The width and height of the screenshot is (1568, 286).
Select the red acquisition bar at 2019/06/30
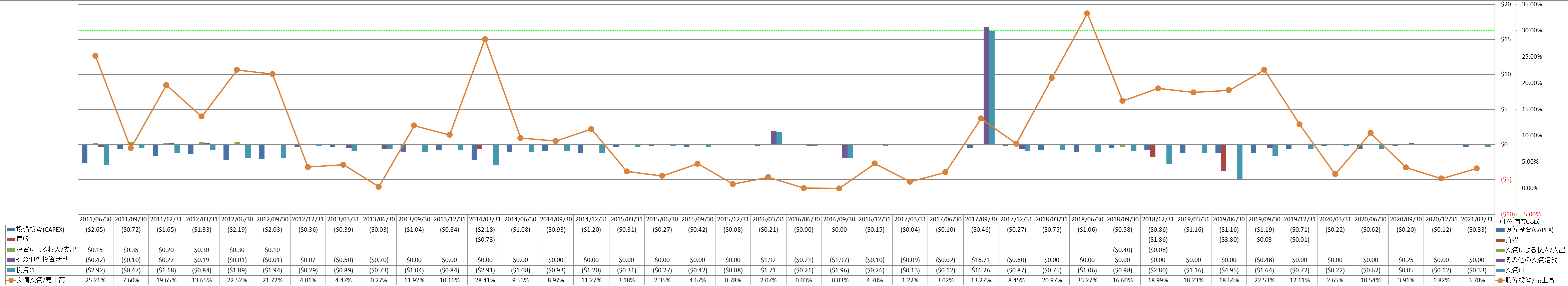pyautogui.click(x=1223, y=158)
